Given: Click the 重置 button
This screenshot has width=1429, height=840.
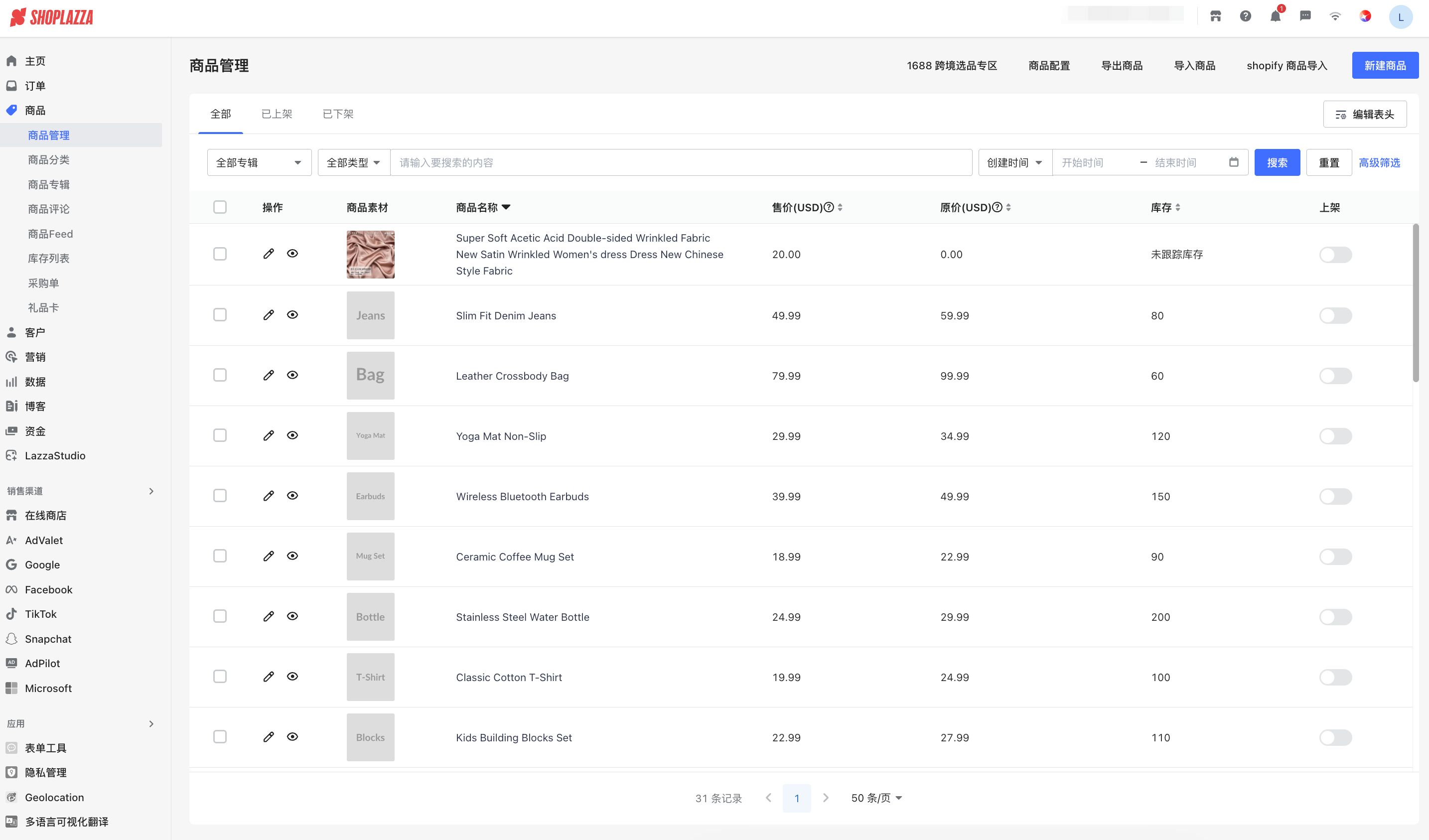Looking at the screenshot, I should (x=1329, y=163).
